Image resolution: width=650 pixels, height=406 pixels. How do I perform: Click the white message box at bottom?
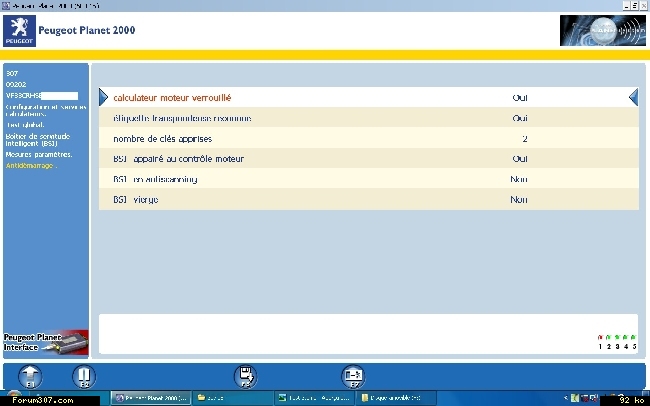(x=369, y=334)
